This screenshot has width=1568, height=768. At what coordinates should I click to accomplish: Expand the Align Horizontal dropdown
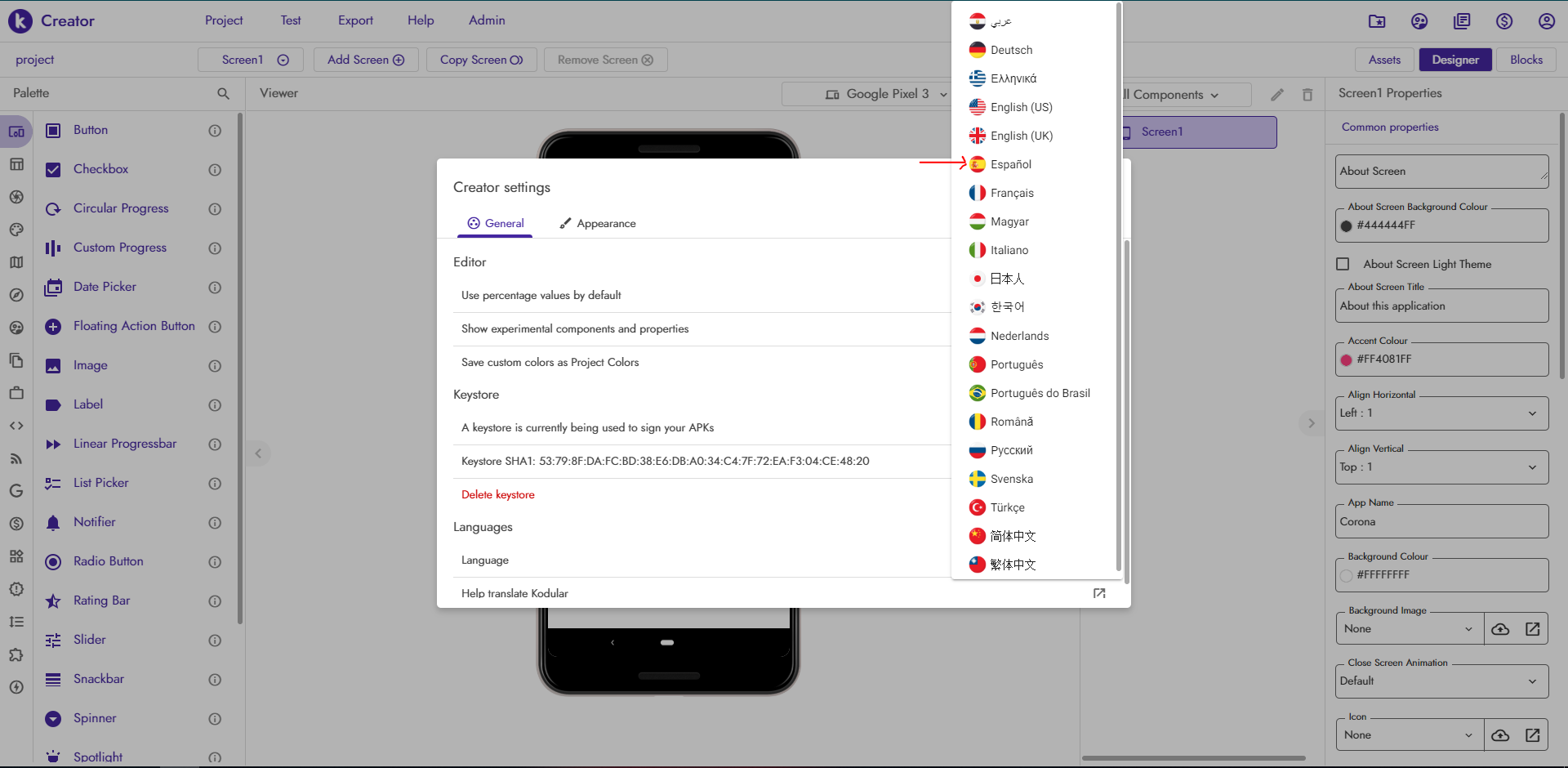[1532, 413]
